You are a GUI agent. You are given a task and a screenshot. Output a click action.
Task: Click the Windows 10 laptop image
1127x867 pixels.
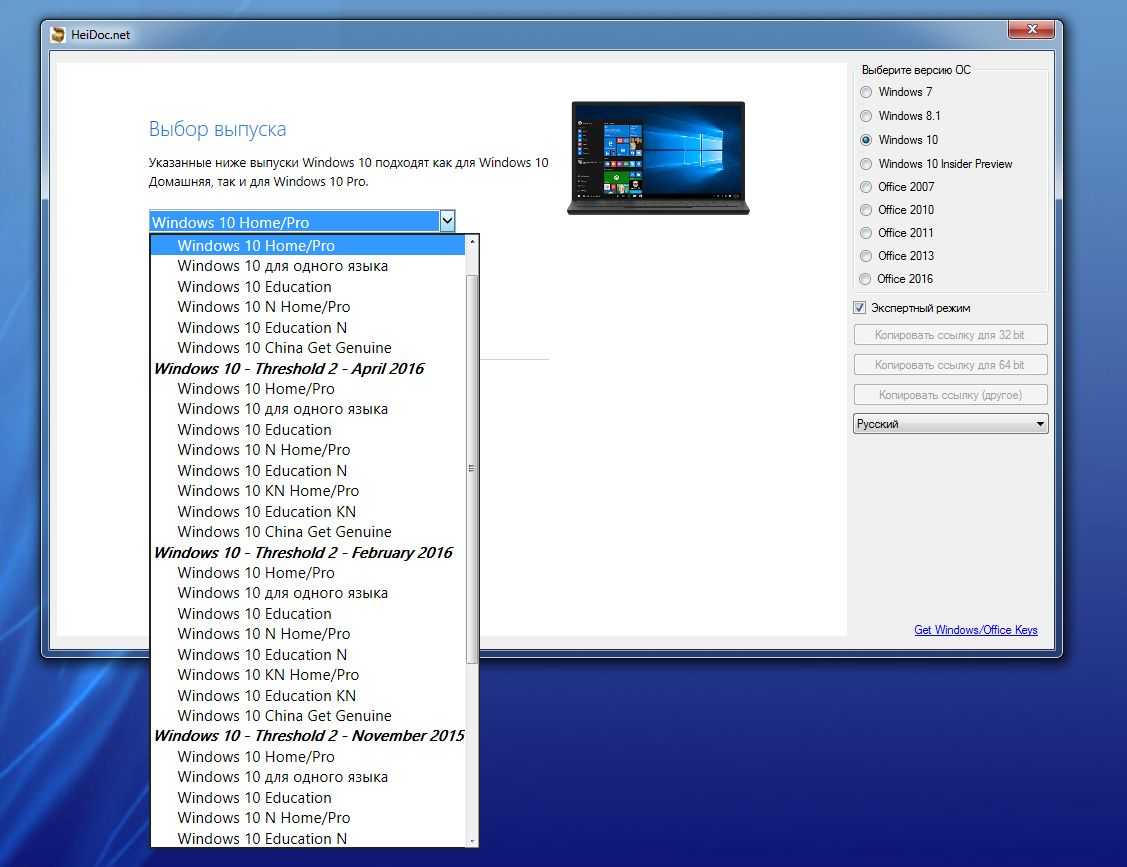point(658,157)
